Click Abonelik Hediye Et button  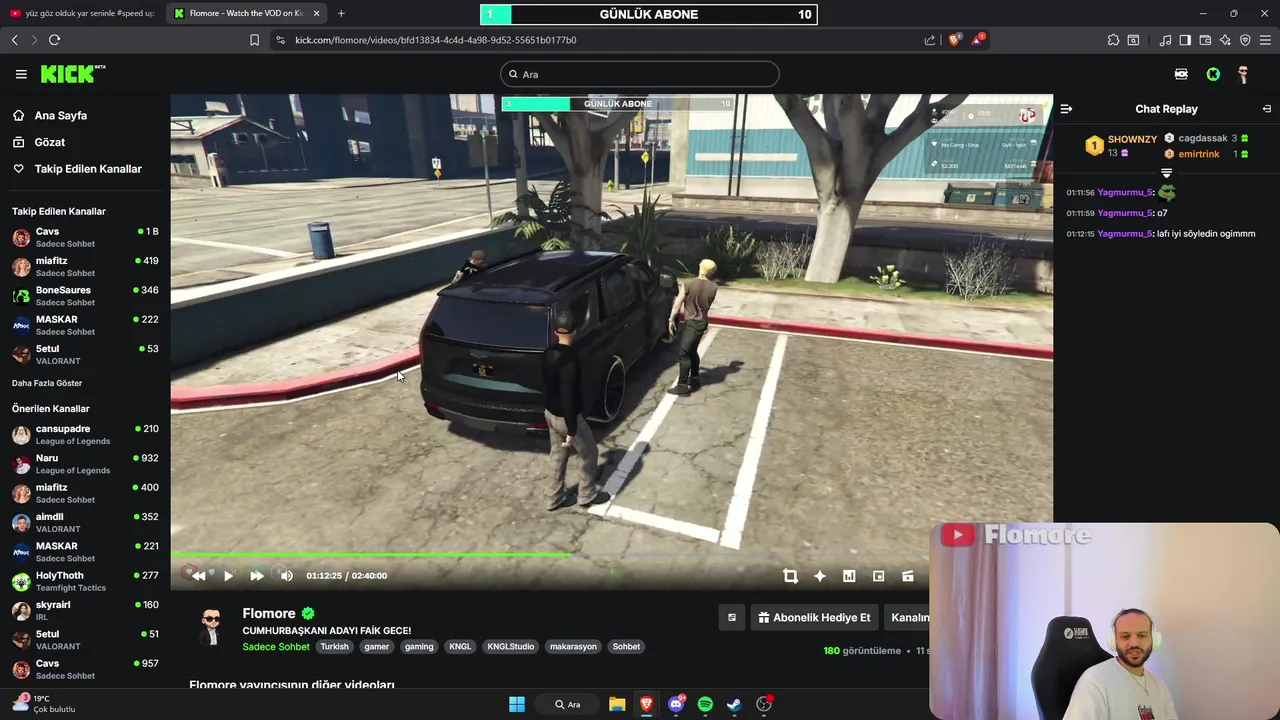click(x=814, y=617)
